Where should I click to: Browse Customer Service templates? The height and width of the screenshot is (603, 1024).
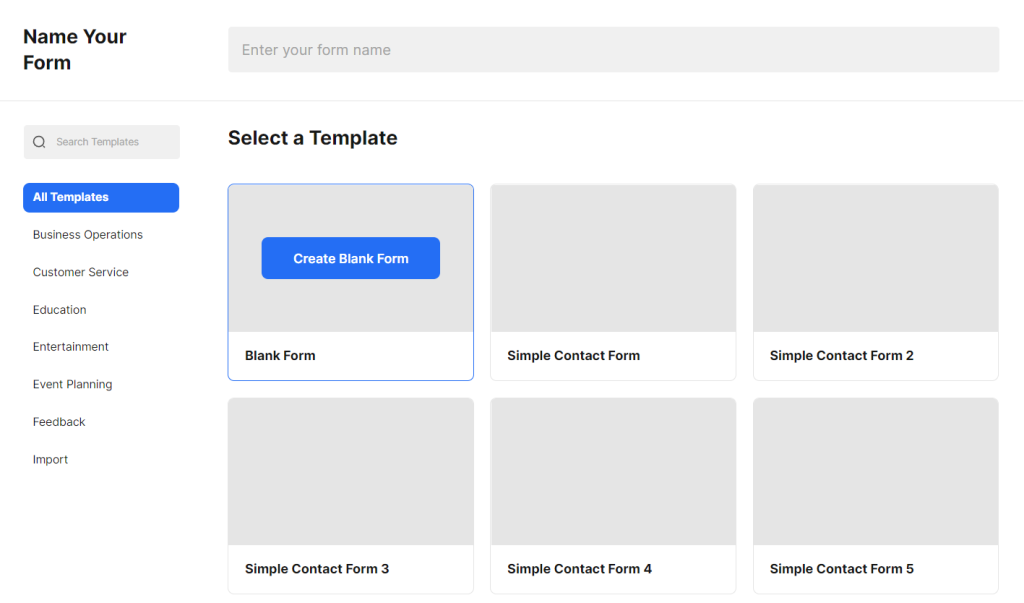pos(80,272)
